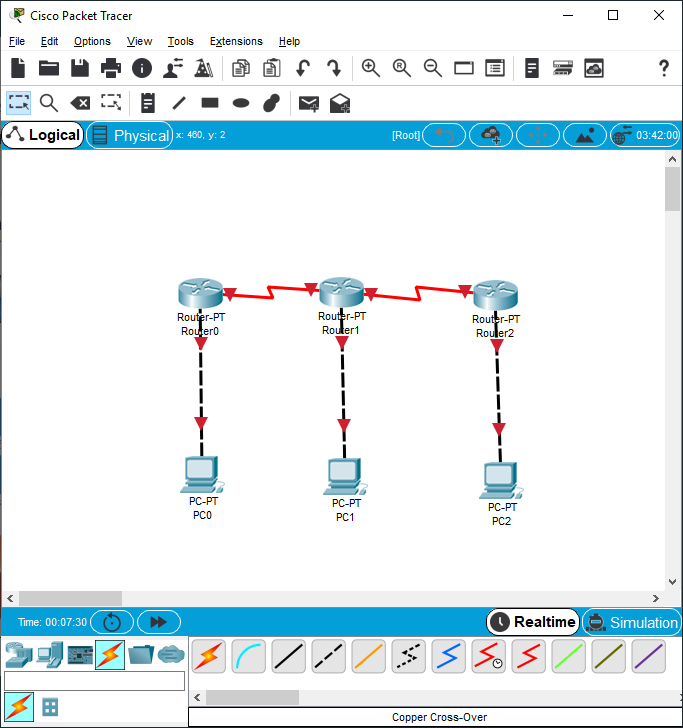
Task: Open the Help menu
Action: pos(289,41)
